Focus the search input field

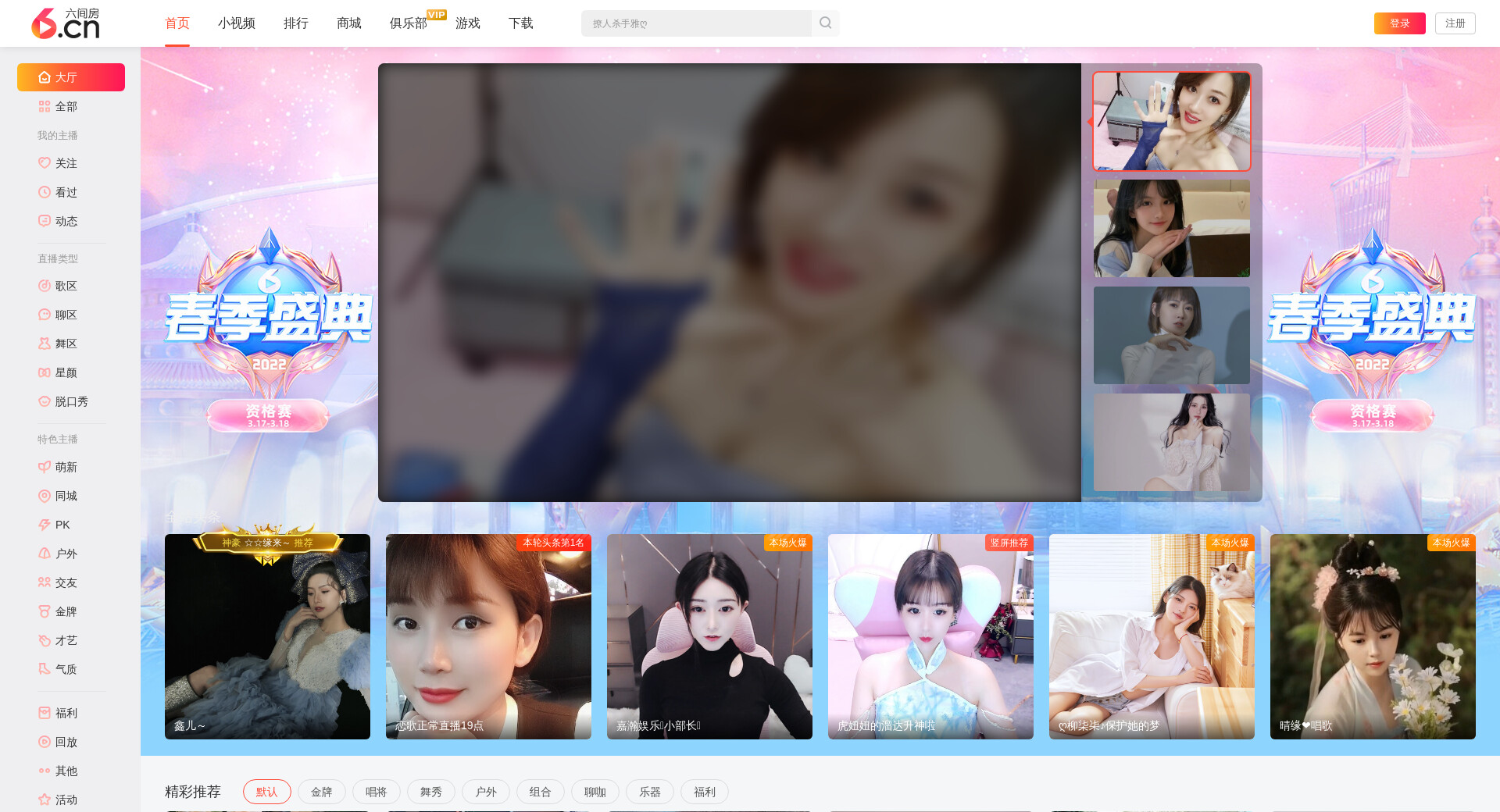click(x=696, y=23)
